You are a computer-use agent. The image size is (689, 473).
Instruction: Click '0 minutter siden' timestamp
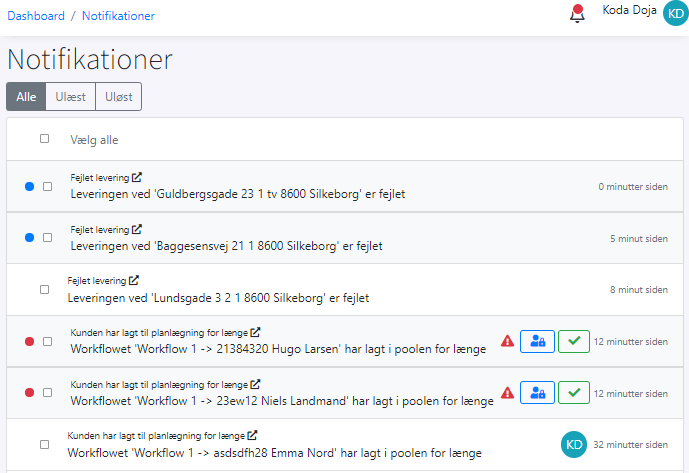point(633,187)
